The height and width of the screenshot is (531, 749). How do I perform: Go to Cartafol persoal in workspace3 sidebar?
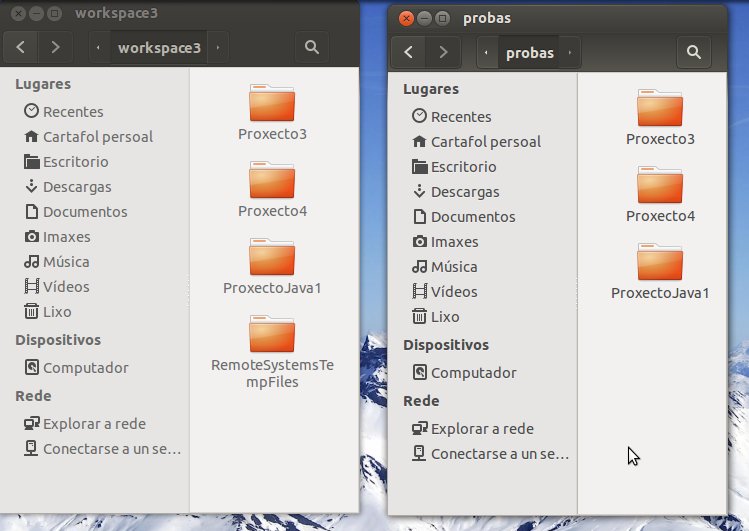pyautogui.click(x=88, y=137)
